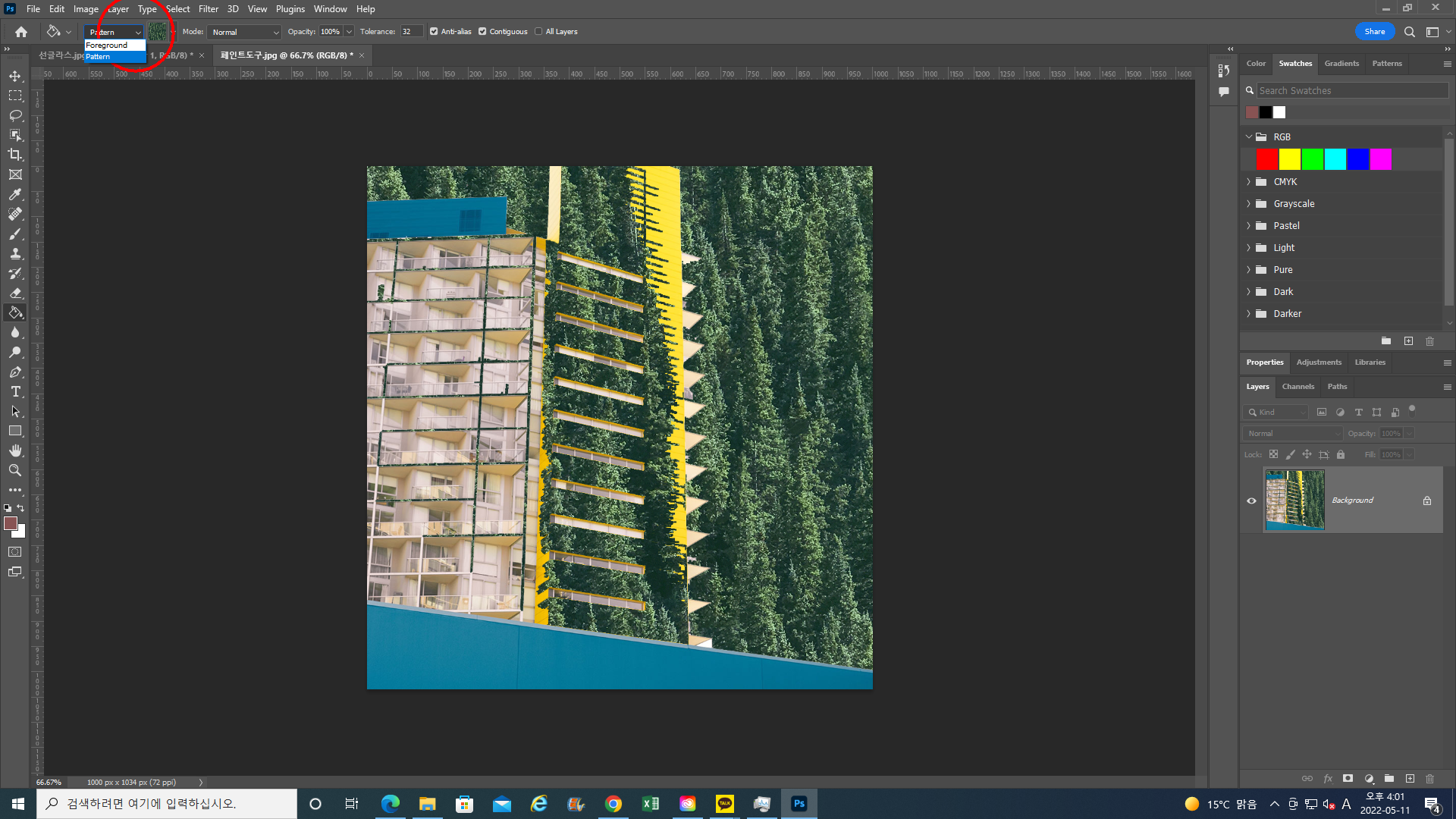Select the Object Selection tool

15,135
